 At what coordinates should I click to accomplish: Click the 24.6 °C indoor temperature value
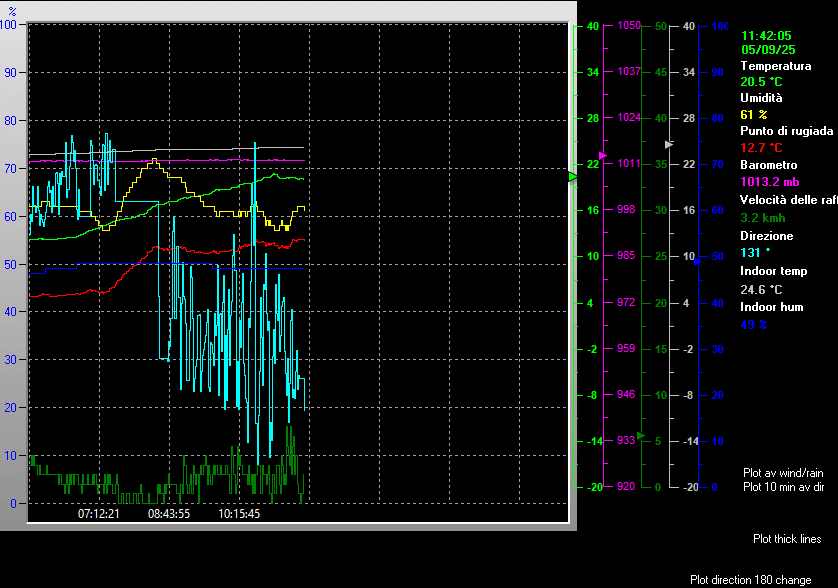click(761, 290)
